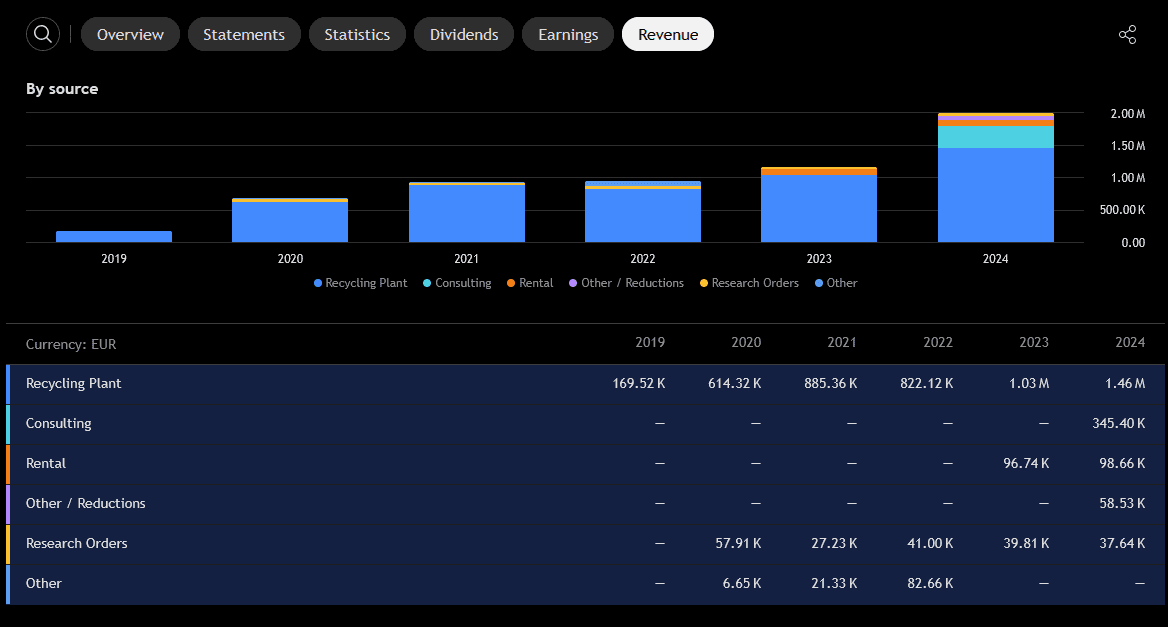Screen dimensions: 1168x627
Task: View the Earnings tab
Action: (x=568, y=34)
